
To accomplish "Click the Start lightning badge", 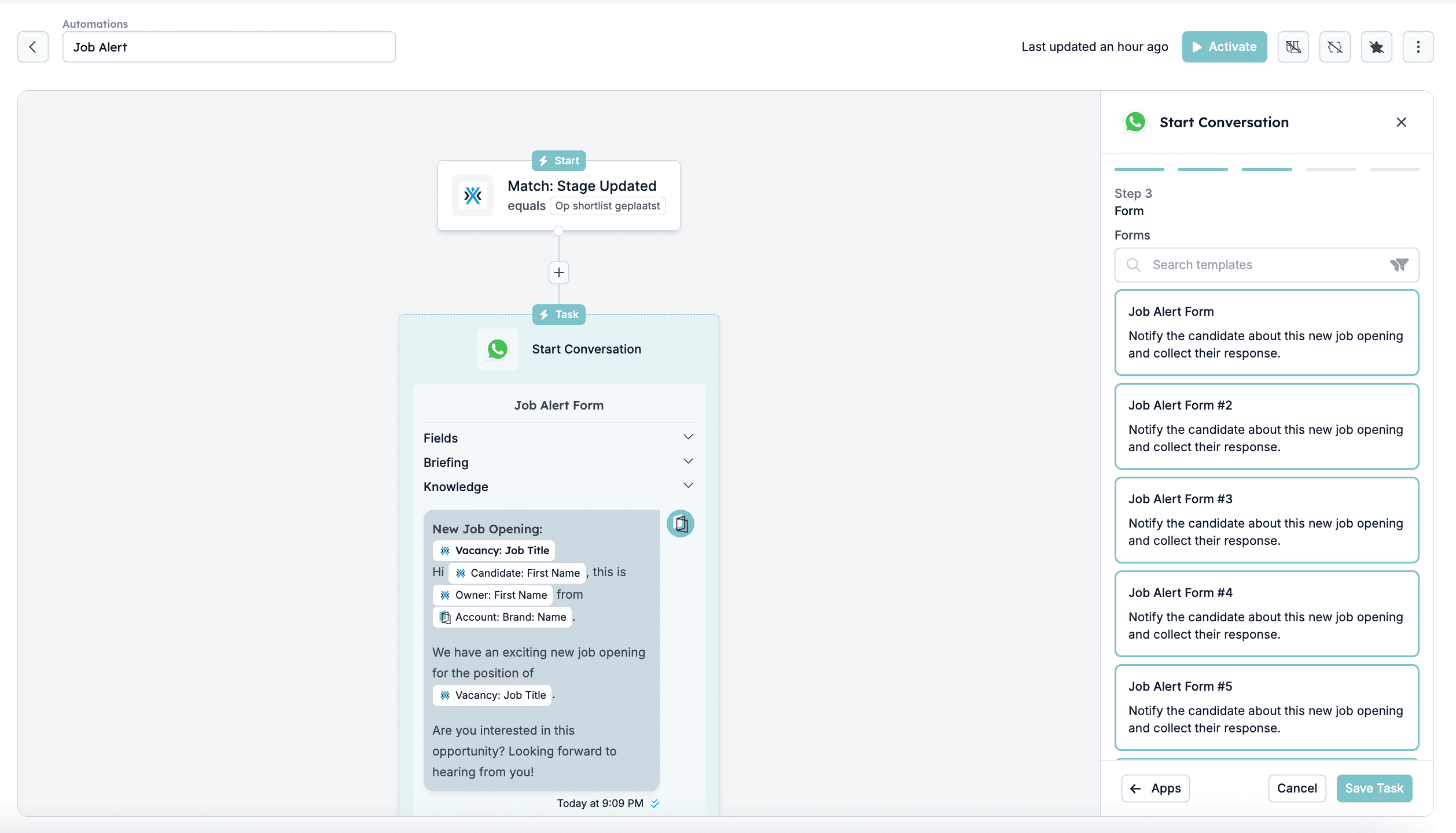I will pyautogui.click(x=558, y=161).
